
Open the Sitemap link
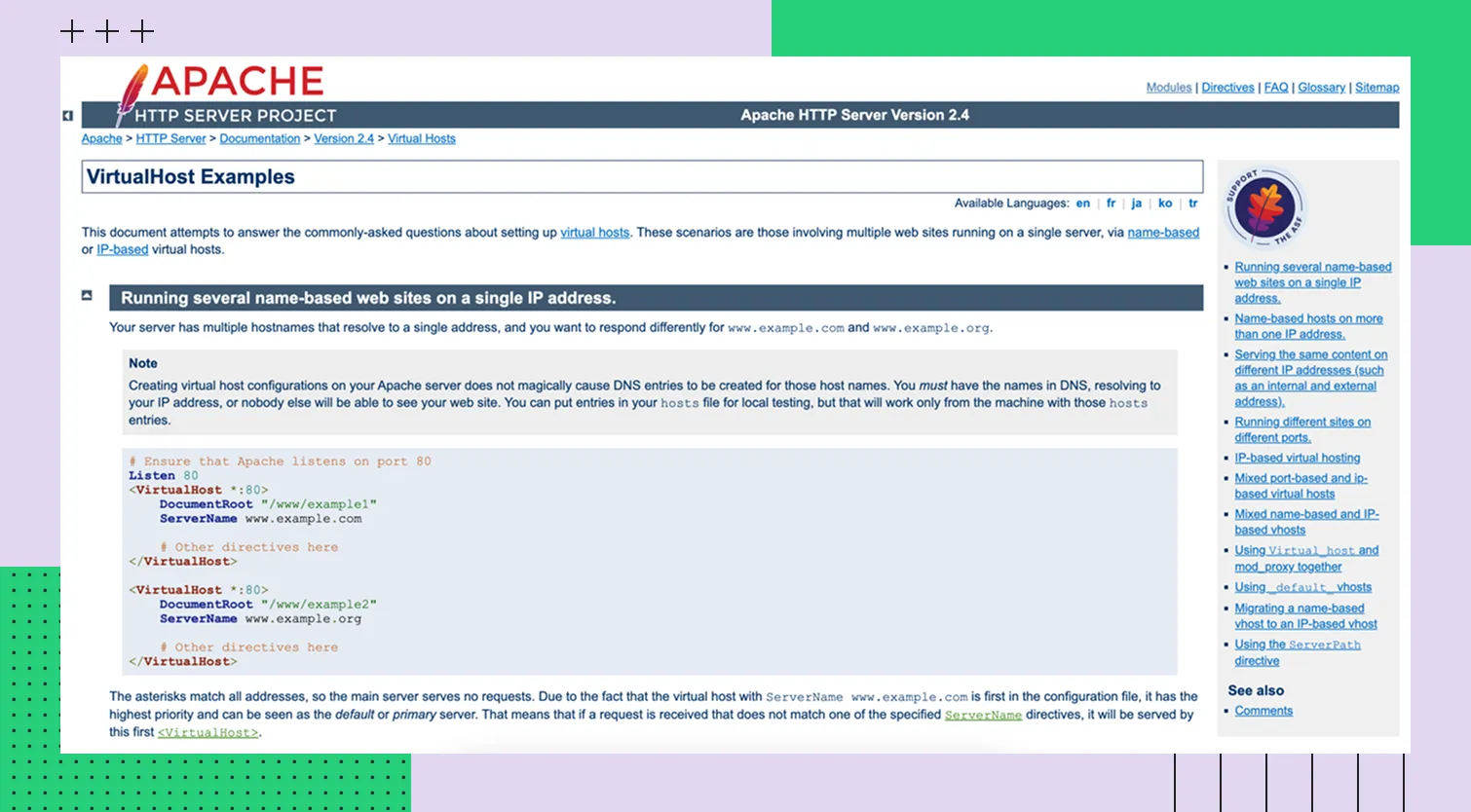(x=1377, y=88)
